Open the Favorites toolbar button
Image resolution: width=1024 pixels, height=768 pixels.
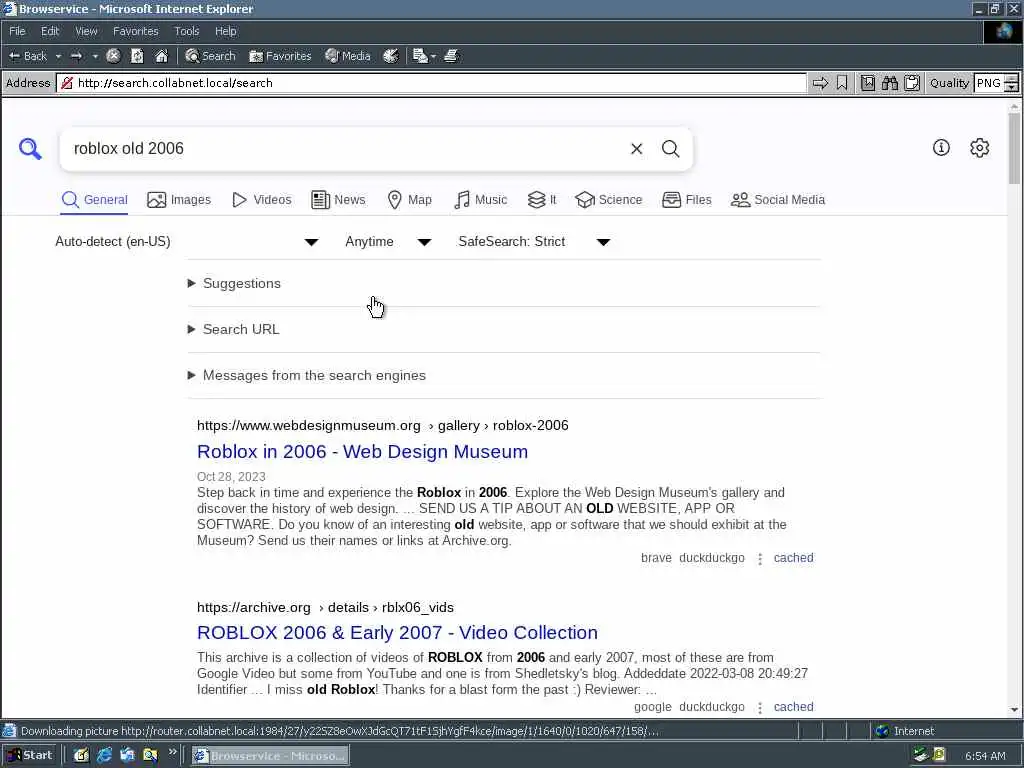(280, 56)
